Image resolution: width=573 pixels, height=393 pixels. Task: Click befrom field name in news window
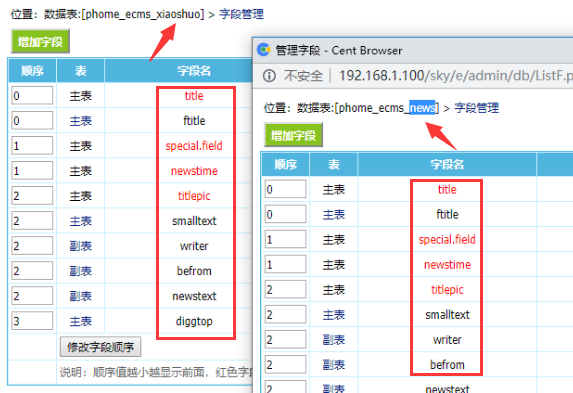tap(447, 364)
